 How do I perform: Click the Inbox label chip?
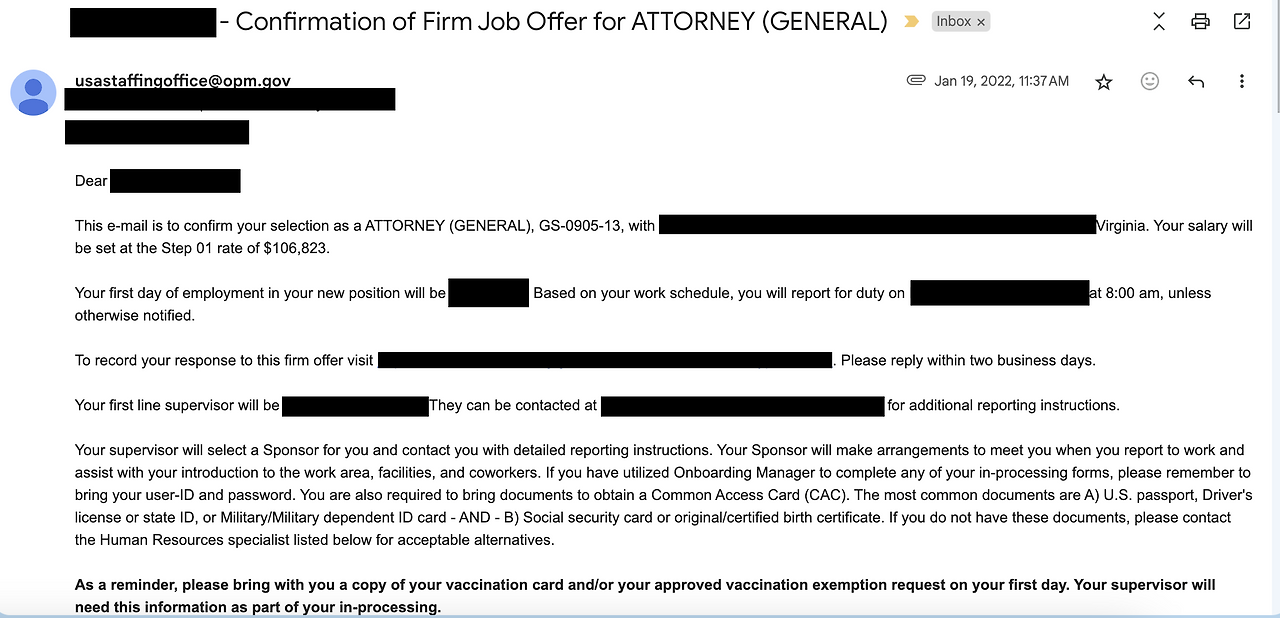[x=953, y=22]
